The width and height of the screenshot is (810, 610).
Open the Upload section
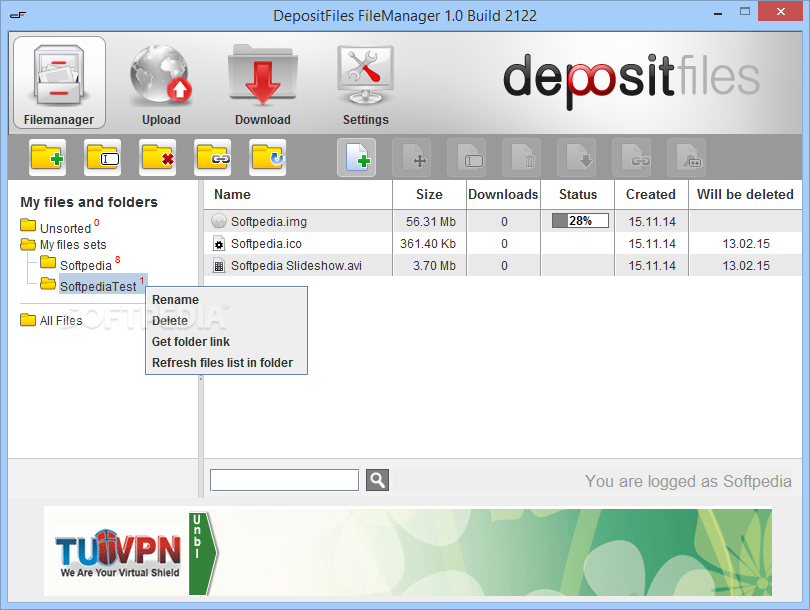[161, 85]
